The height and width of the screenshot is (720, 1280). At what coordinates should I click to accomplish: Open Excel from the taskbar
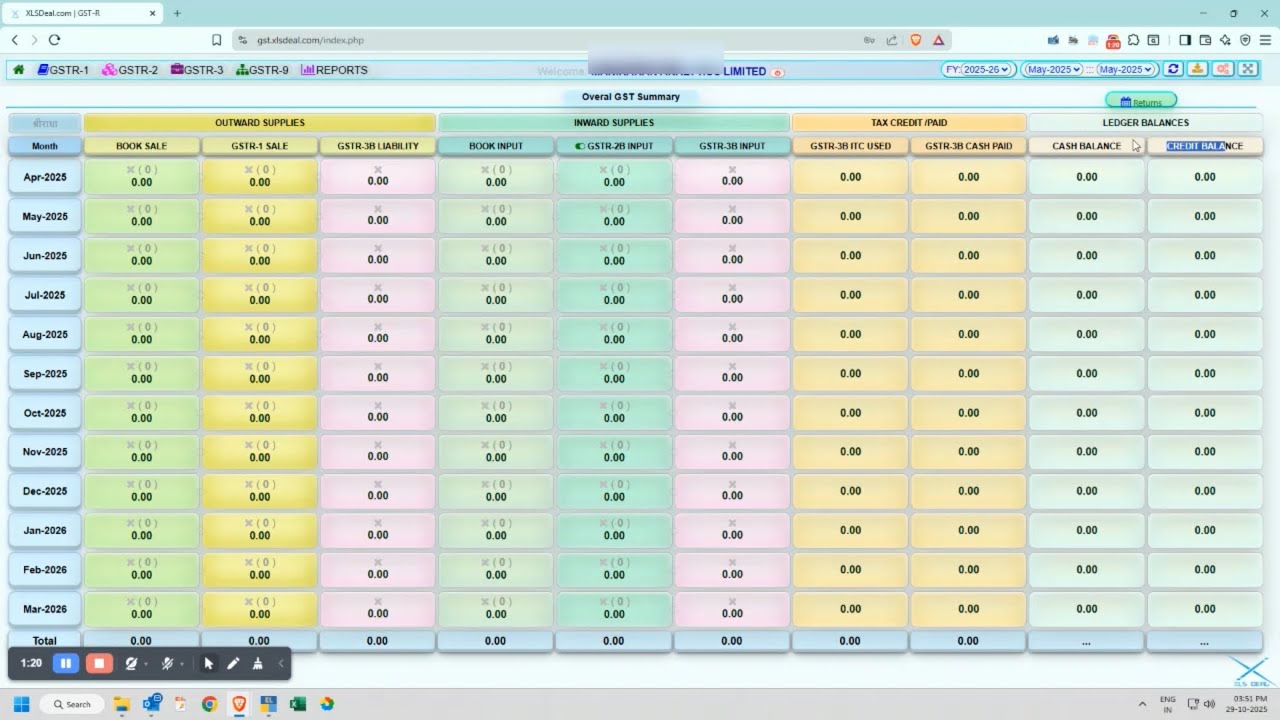click(297, 704)
